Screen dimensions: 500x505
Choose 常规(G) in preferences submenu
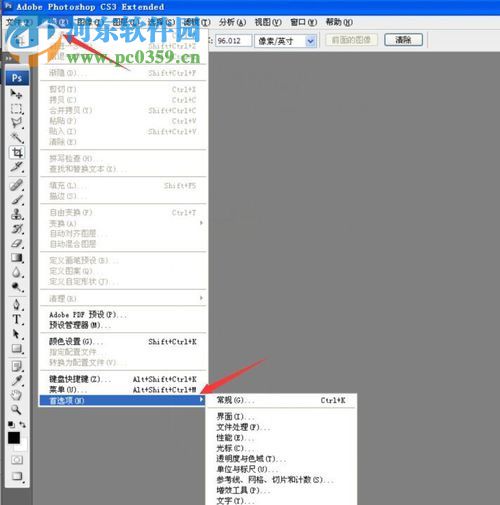click(x=281, y=400)
